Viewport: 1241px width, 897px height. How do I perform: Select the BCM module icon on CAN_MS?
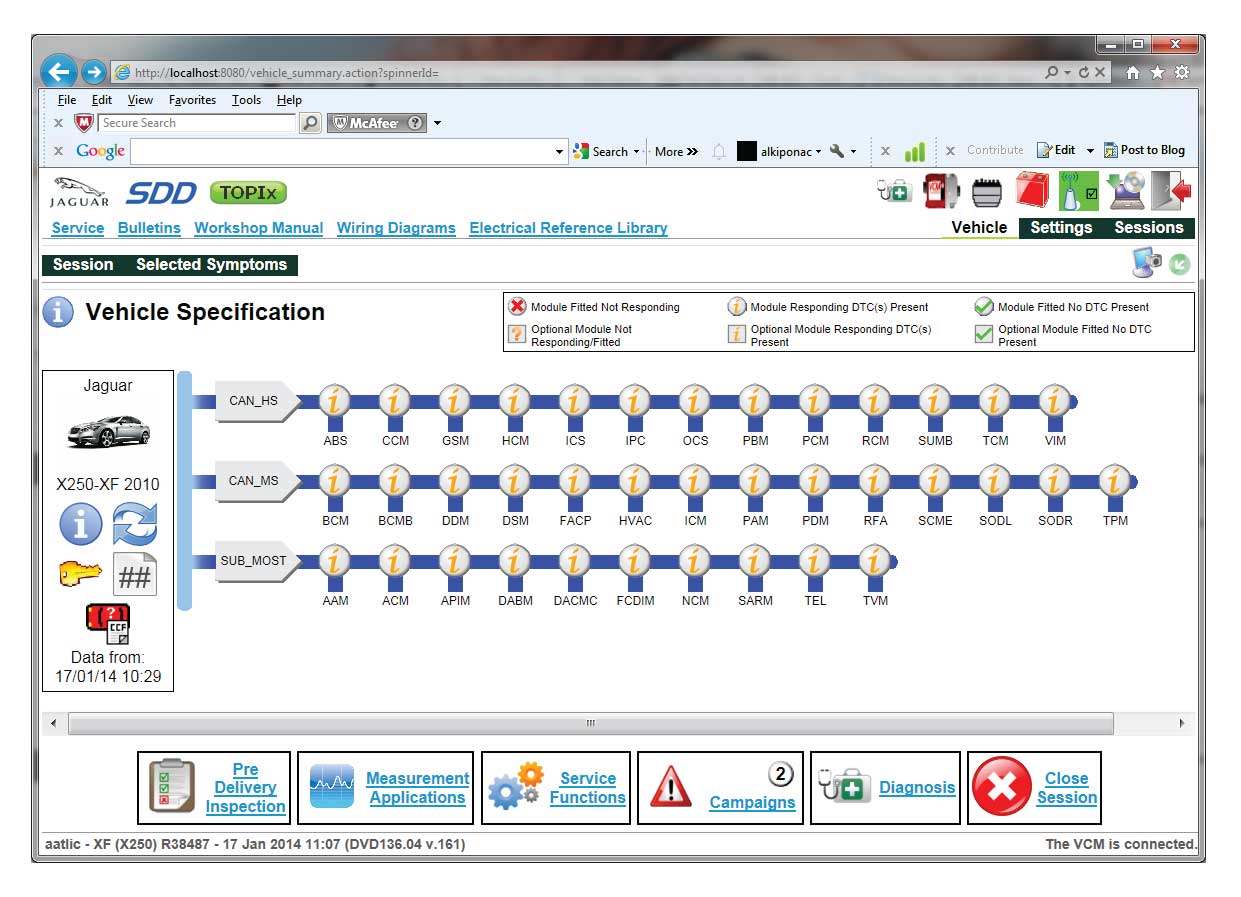pyautogui.click(x=335, y=482)
